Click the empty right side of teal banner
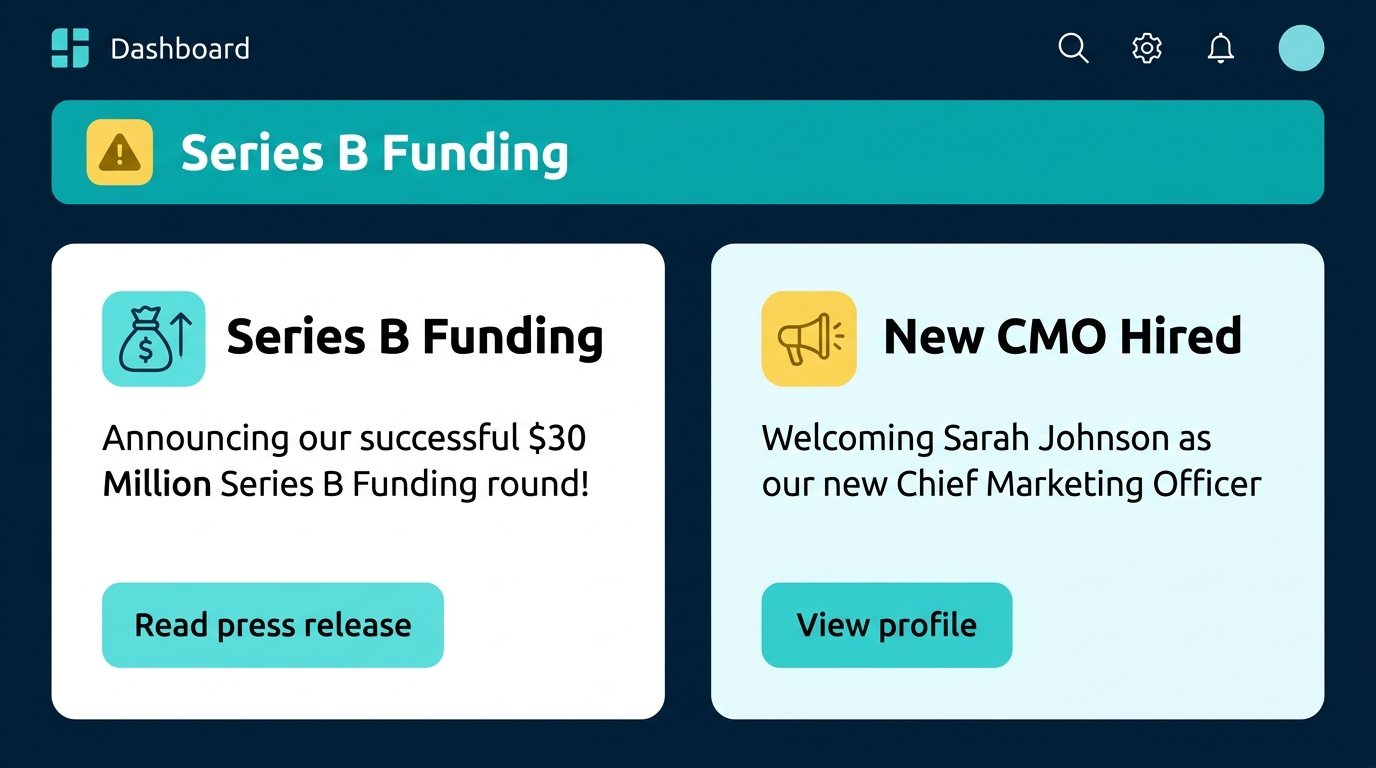 (1000, 152)
